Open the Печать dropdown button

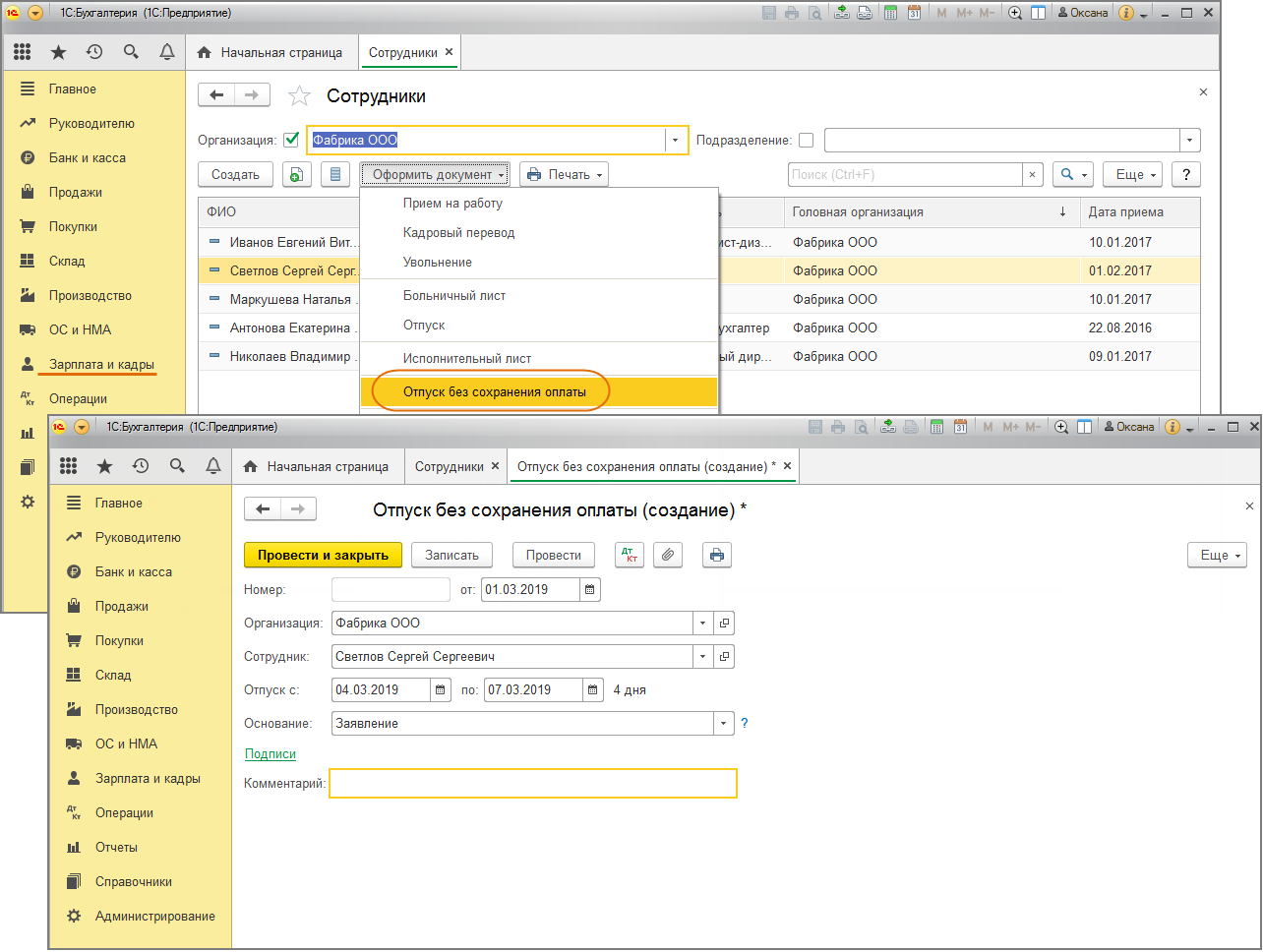[564, 174]
